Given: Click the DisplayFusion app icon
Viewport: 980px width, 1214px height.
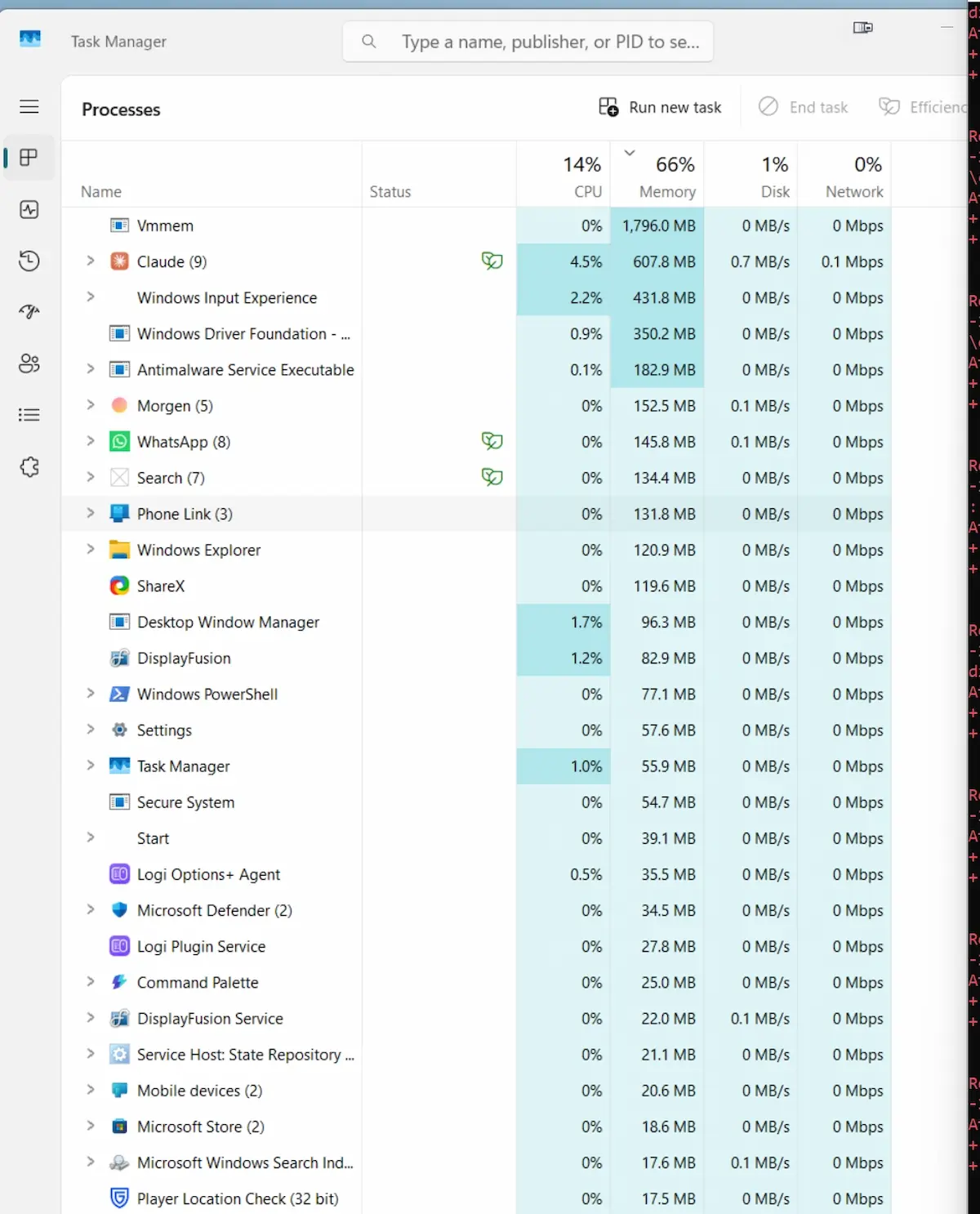Looking at the screenshot, I should [119, 658].
